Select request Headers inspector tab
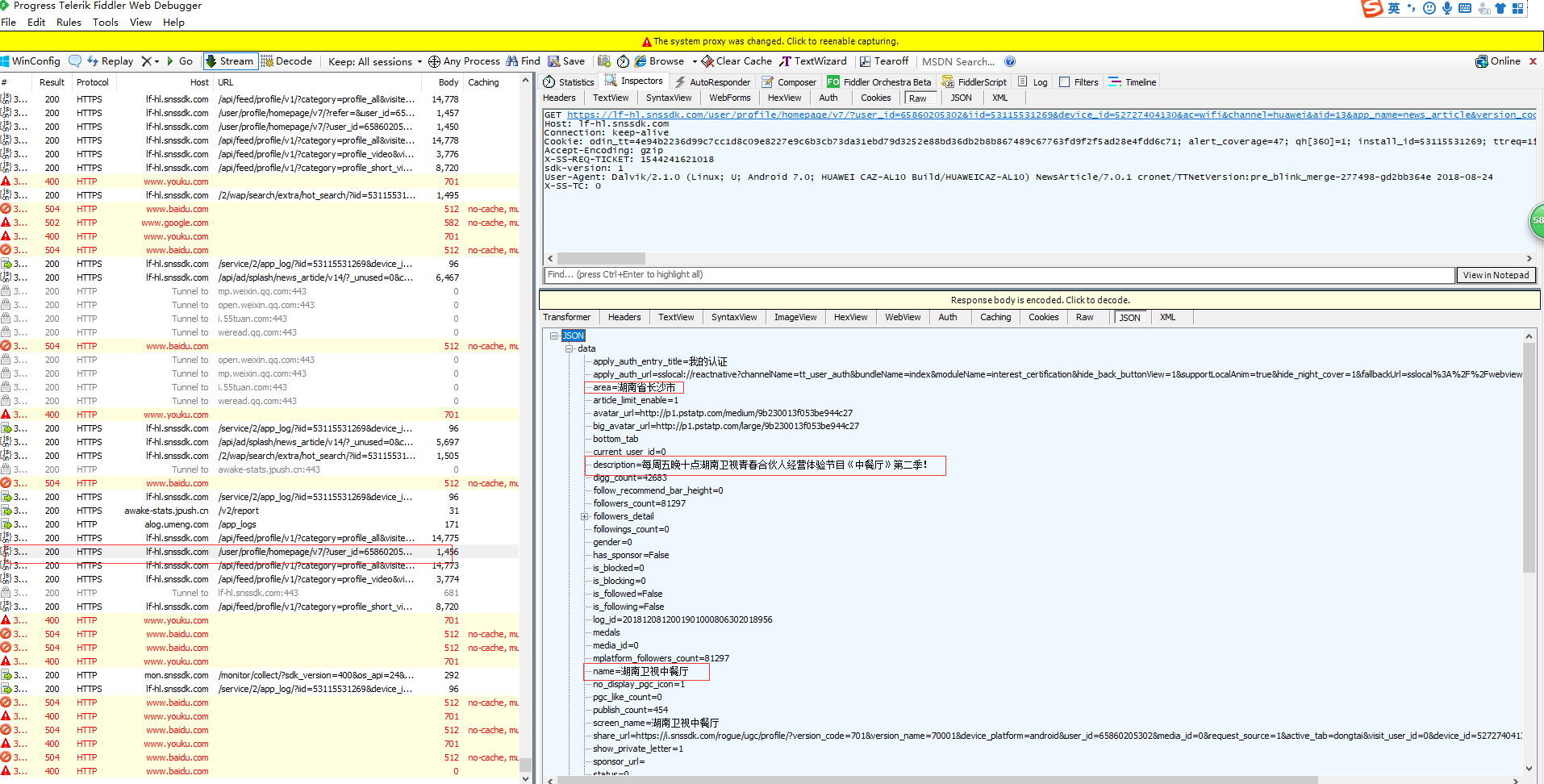1544x784 pixels. 559,98
